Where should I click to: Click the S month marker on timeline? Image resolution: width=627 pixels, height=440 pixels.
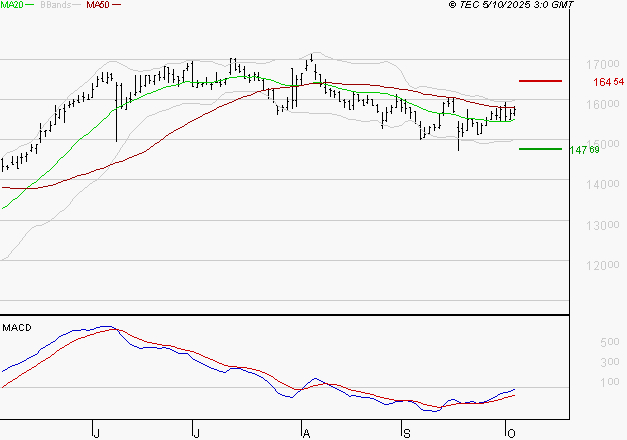tap(406, 432)
